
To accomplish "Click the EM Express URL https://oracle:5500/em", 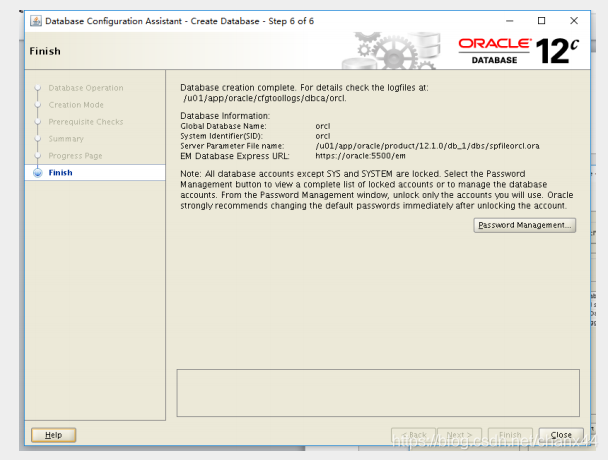I will (360, 156).
